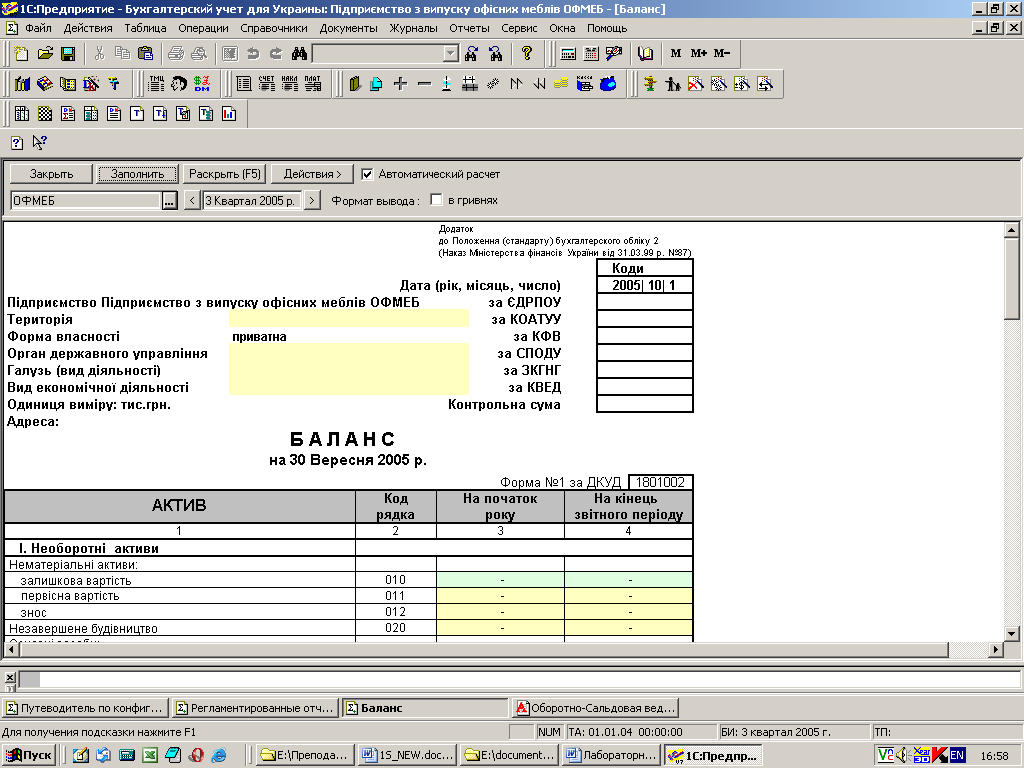Click the horizontal scrollbar right arrow
Viewport: 1024px width, 768px height.
[995, 650]
